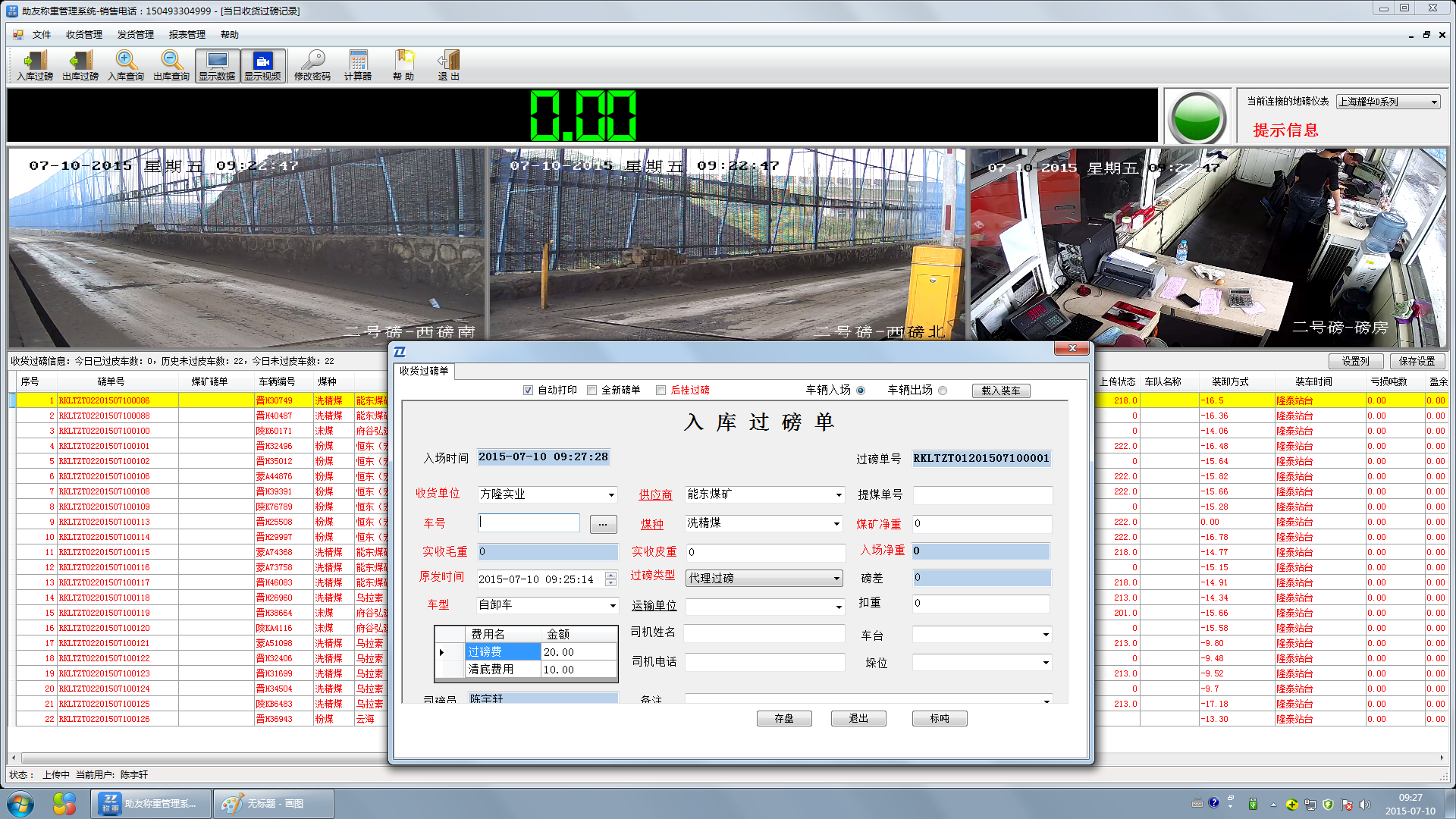This screenshot has height=819, width=1456.
Task: Uncheck the 自动打印 checkbox
Action: click(529, 391)
